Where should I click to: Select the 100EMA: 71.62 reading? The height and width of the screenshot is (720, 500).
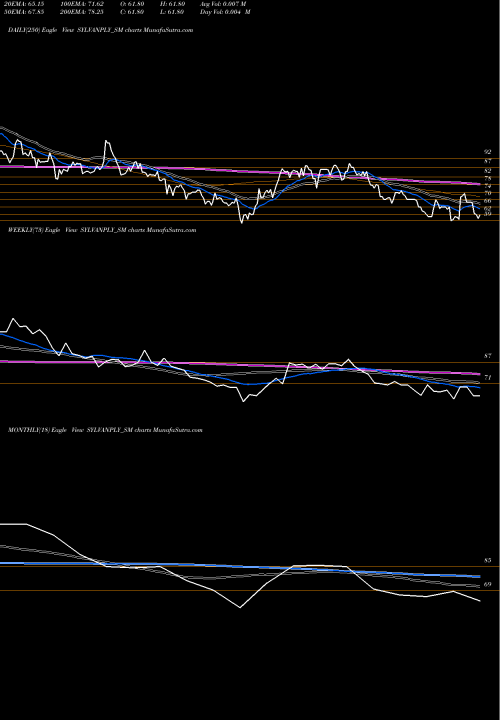pyautogui.click(x=82, y=4)
